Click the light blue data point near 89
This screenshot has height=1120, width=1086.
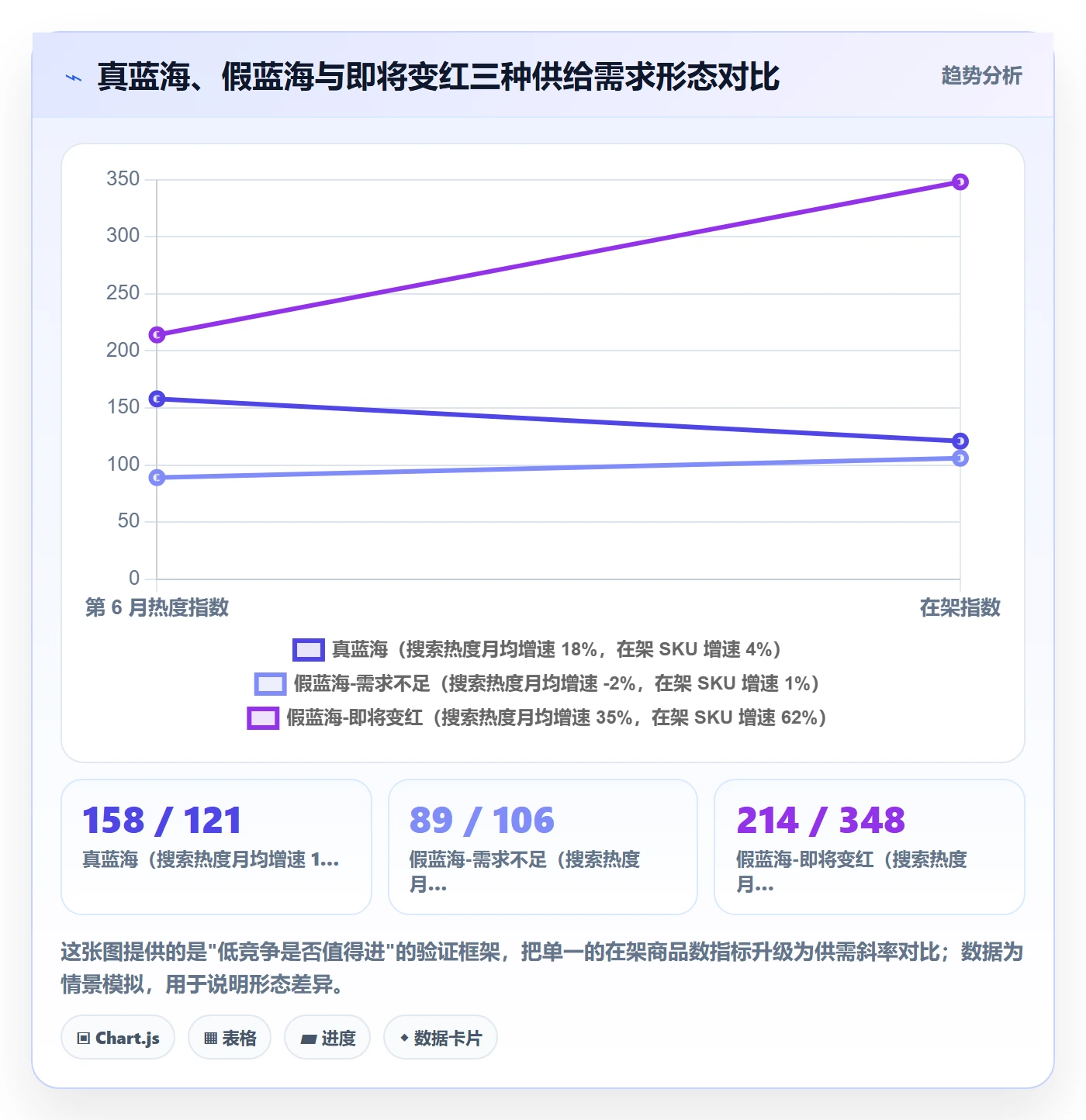coord(157,478)
